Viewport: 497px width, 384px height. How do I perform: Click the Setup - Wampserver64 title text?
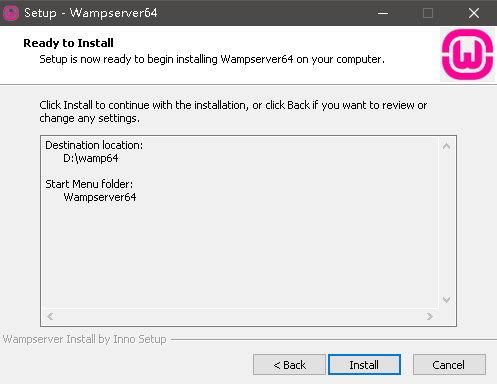coord(90,13)
